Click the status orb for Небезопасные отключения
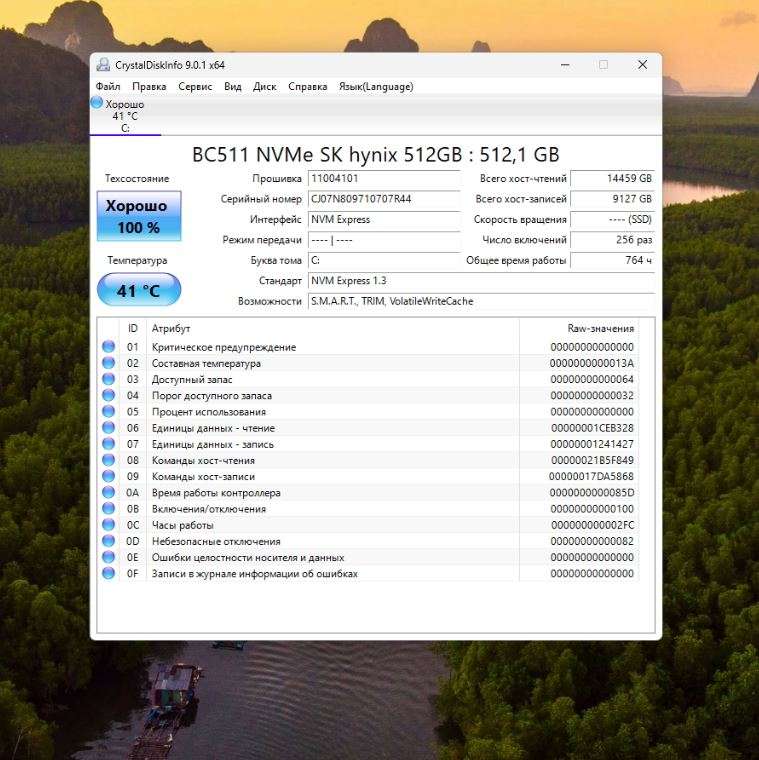 click(x=108, y=541)
